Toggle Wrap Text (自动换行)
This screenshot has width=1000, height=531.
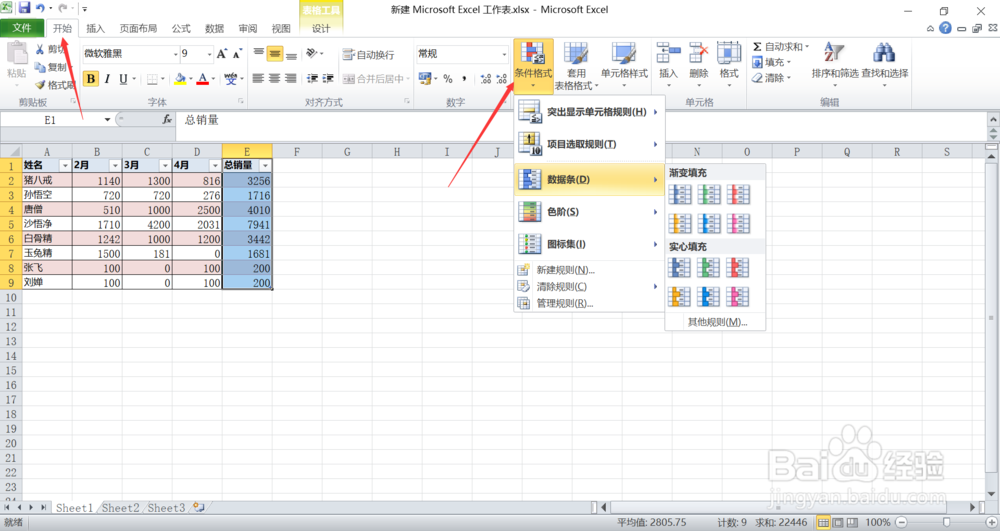[x=369, y=55]
